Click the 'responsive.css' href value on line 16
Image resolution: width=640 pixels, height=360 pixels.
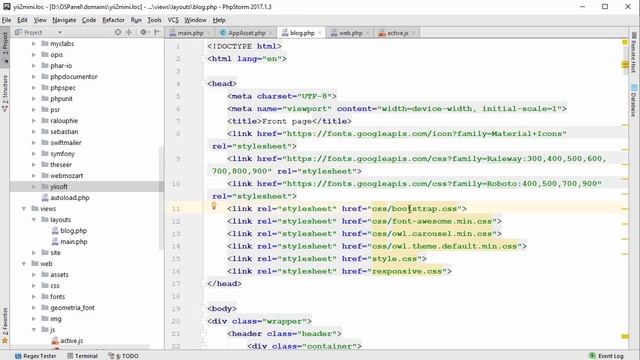407,271
